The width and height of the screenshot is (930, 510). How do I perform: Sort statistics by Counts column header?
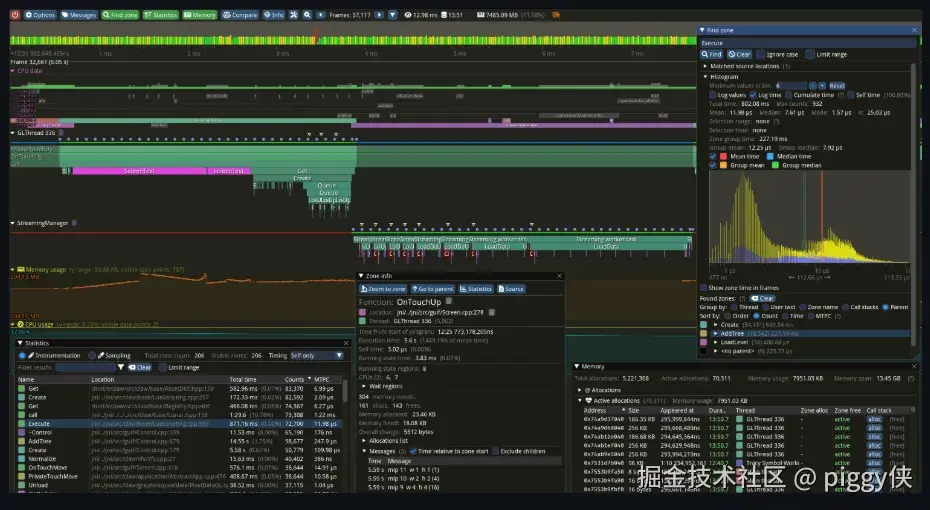point(294,380)
